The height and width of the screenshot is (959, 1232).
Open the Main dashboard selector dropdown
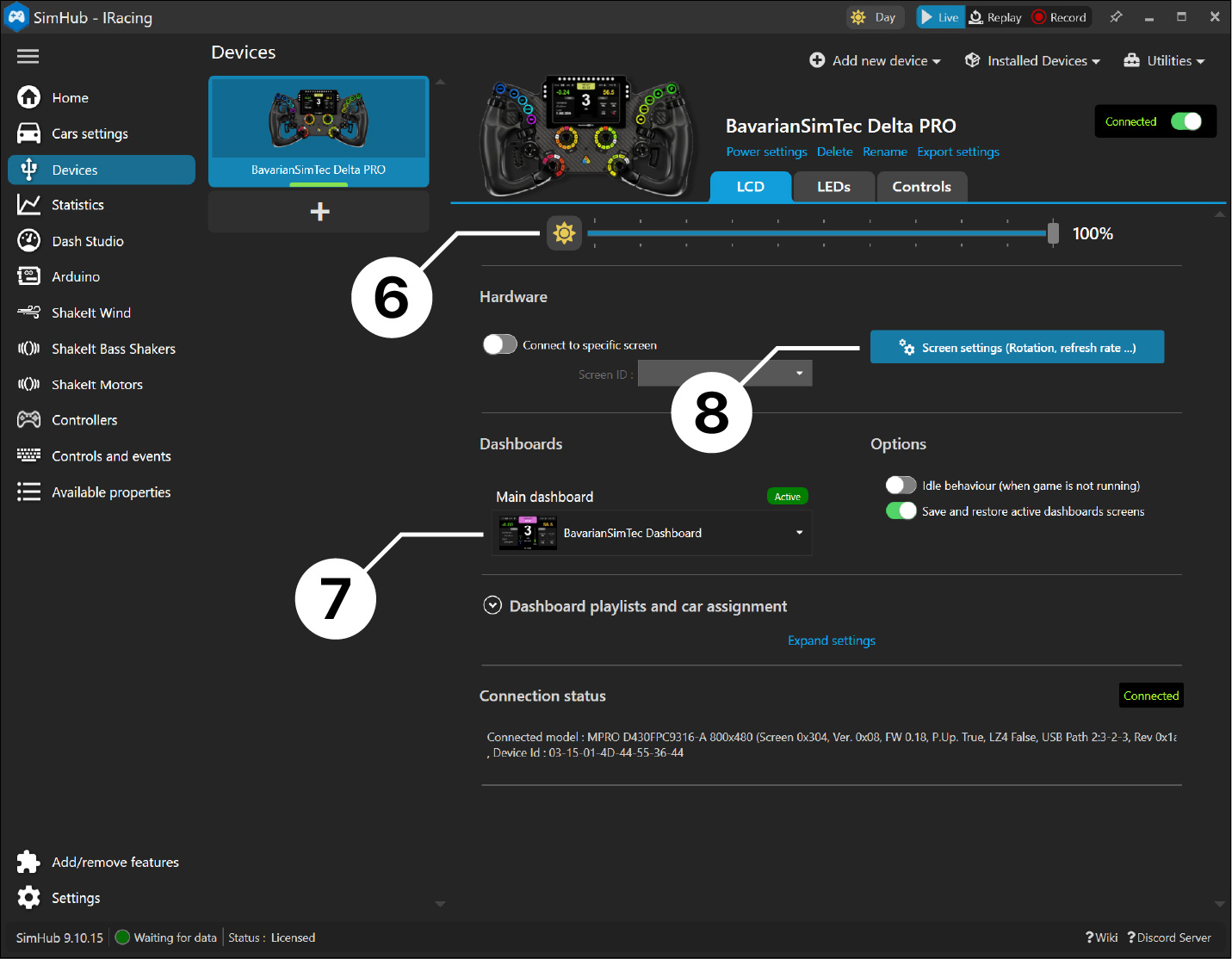798,533
